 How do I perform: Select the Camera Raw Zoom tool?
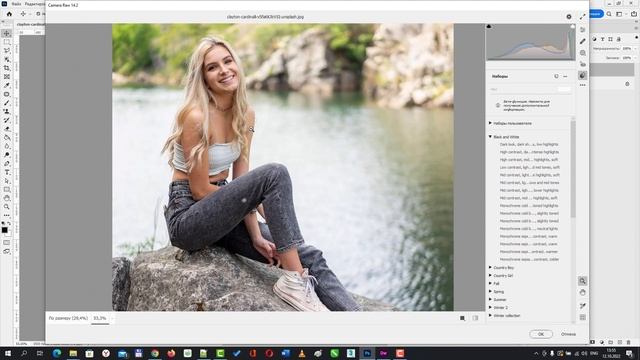pos(582,281)
